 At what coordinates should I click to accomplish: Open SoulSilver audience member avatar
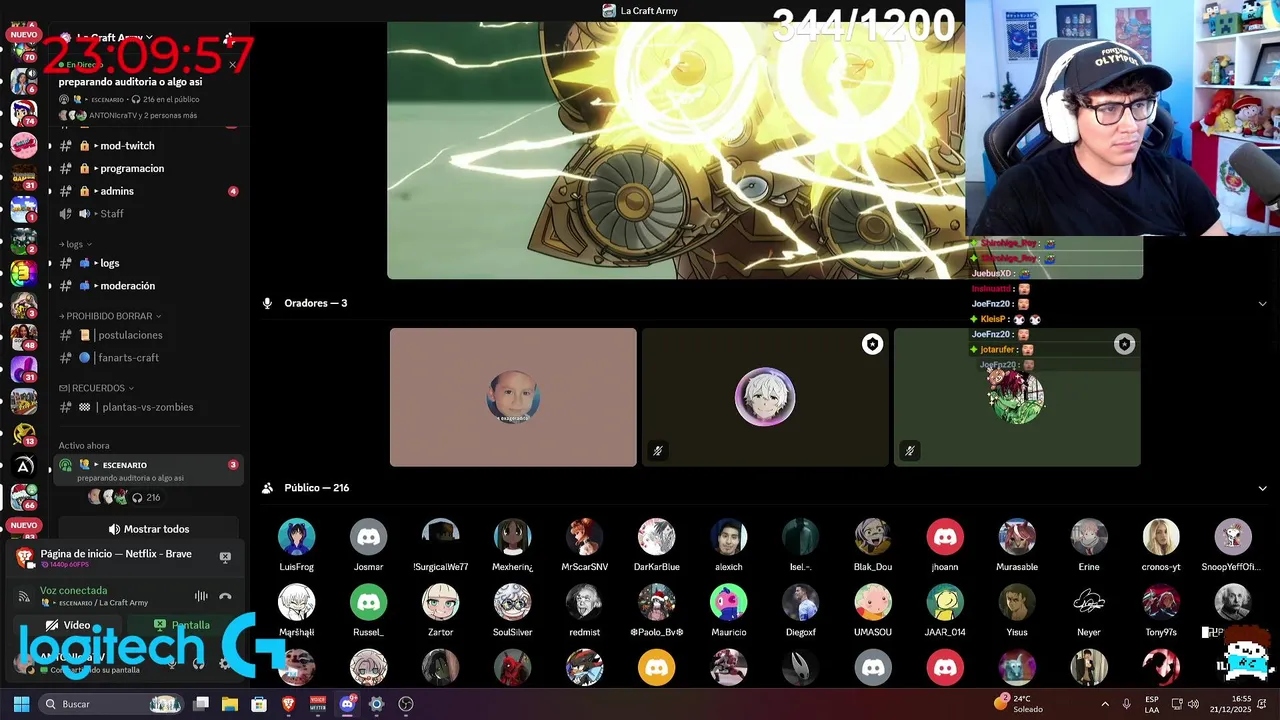512,603
